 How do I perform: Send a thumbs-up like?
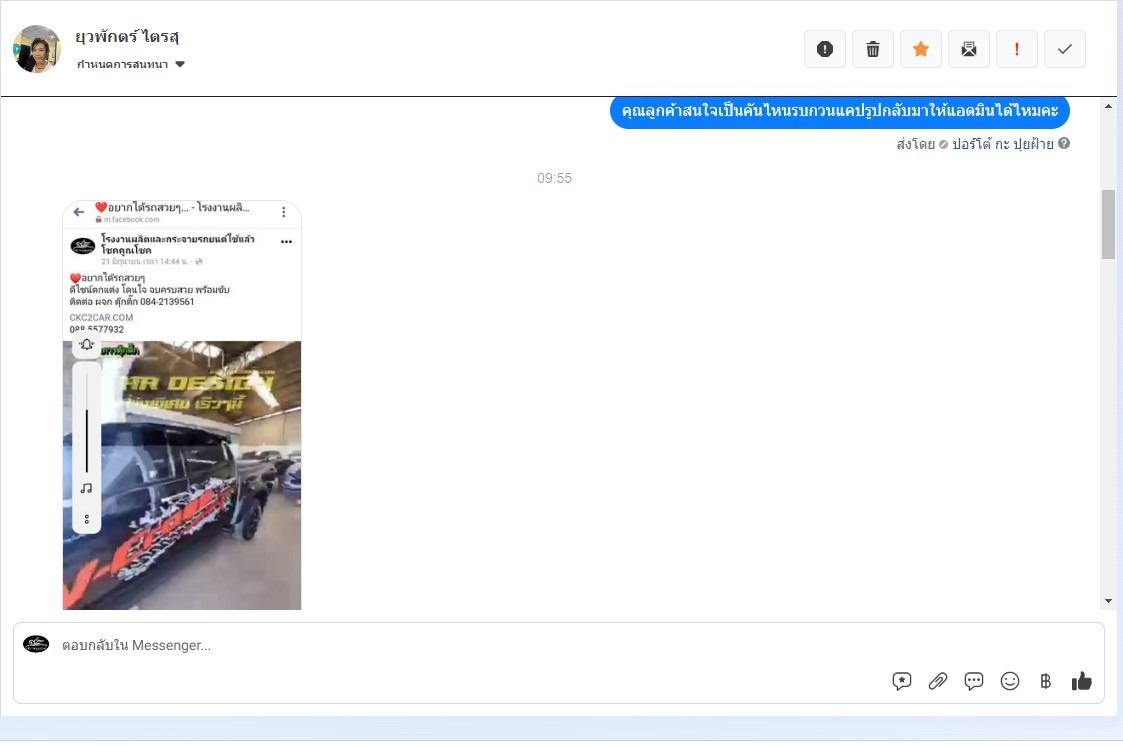(x=1082, y=681)
